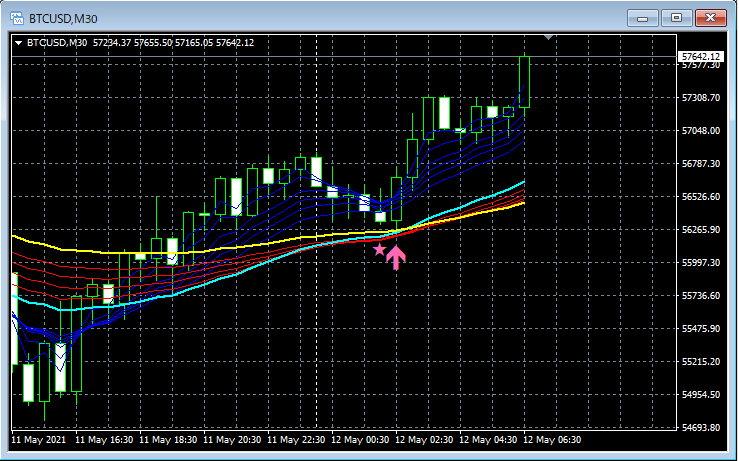Click the 56265.90 price scale label

click(701, 230)
